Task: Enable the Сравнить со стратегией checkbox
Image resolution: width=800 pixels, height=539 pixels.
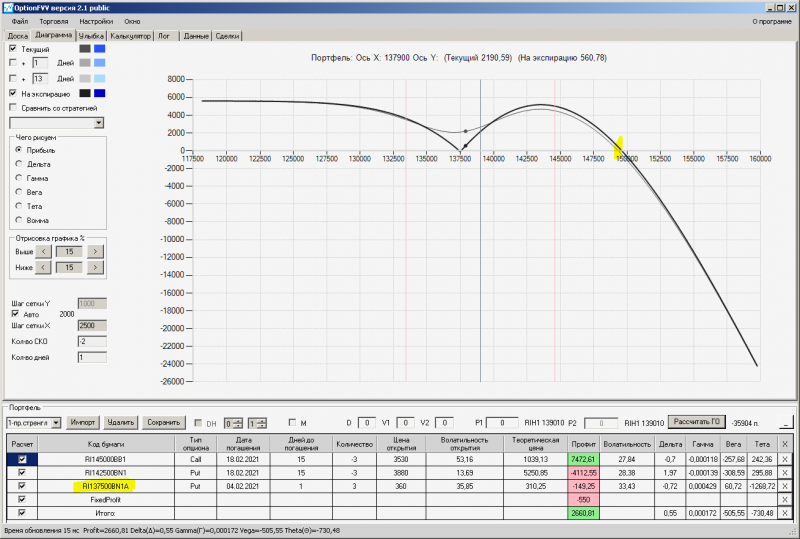Action: [12, 107]
